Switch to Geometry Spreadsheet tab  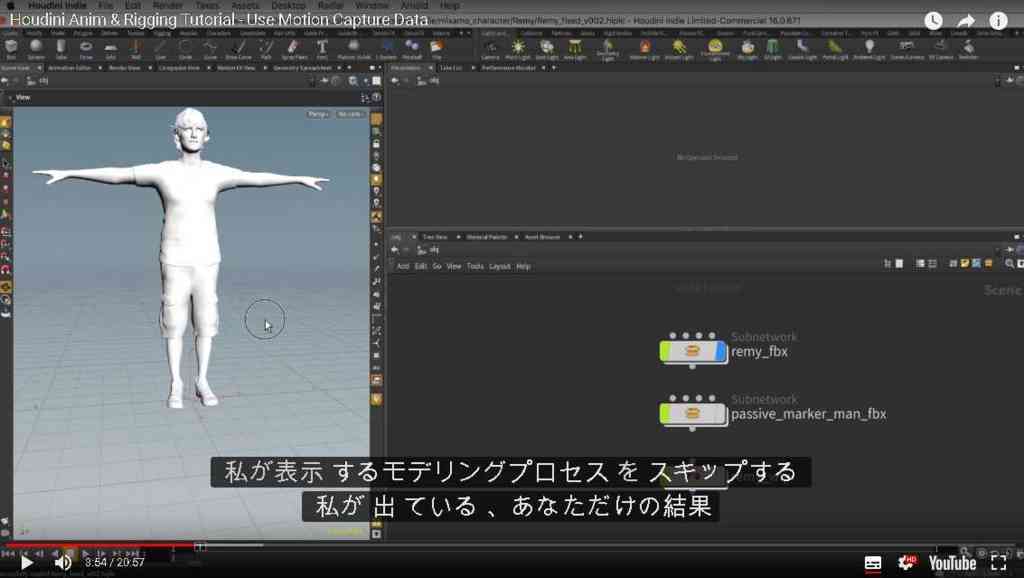click(302, 67)
